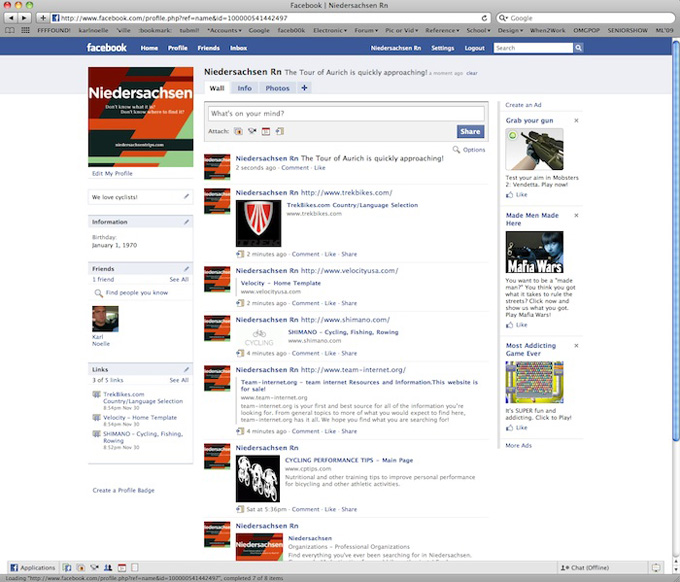Like the 'Grab your gun' ad thumbs-up

(510, 195)
